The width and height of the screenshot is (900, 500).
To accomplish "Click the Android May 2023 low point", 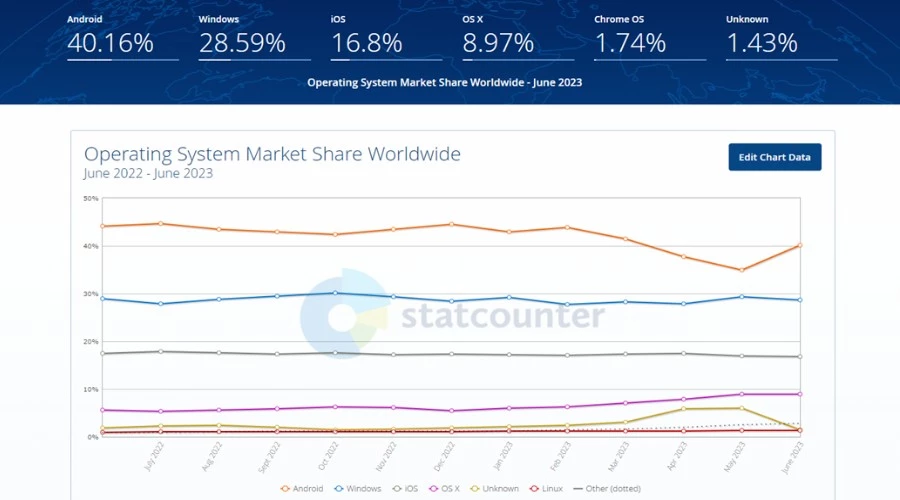I will click(741, 270).
